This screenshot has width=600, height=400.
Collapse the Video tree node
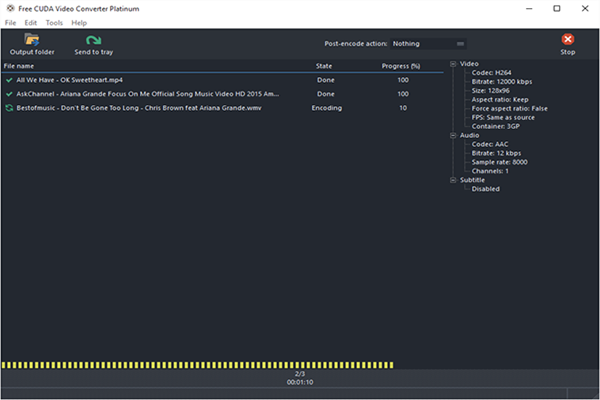point(453,63)
